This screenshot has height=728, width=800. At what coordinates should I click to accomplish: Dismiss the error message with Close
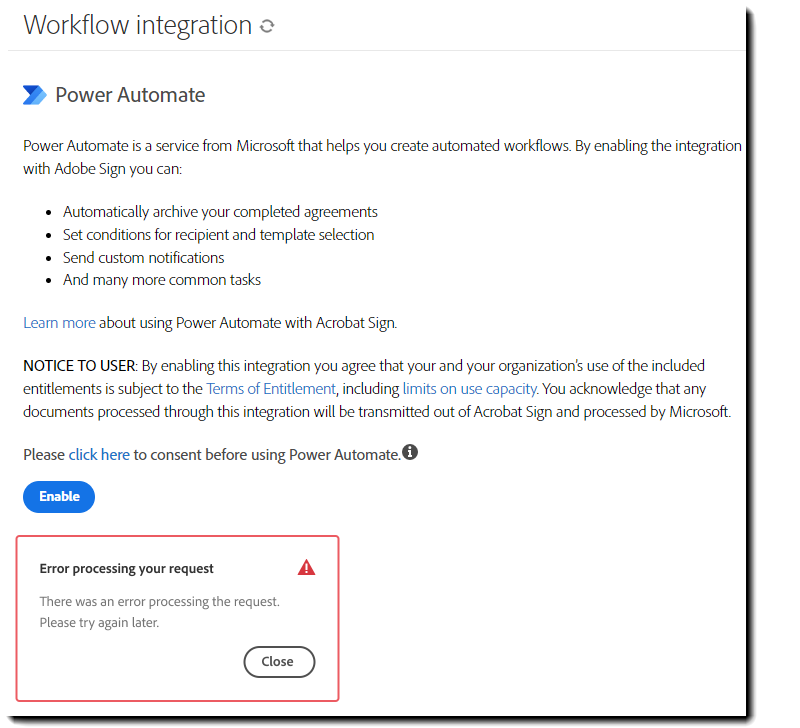coord(279,662)
